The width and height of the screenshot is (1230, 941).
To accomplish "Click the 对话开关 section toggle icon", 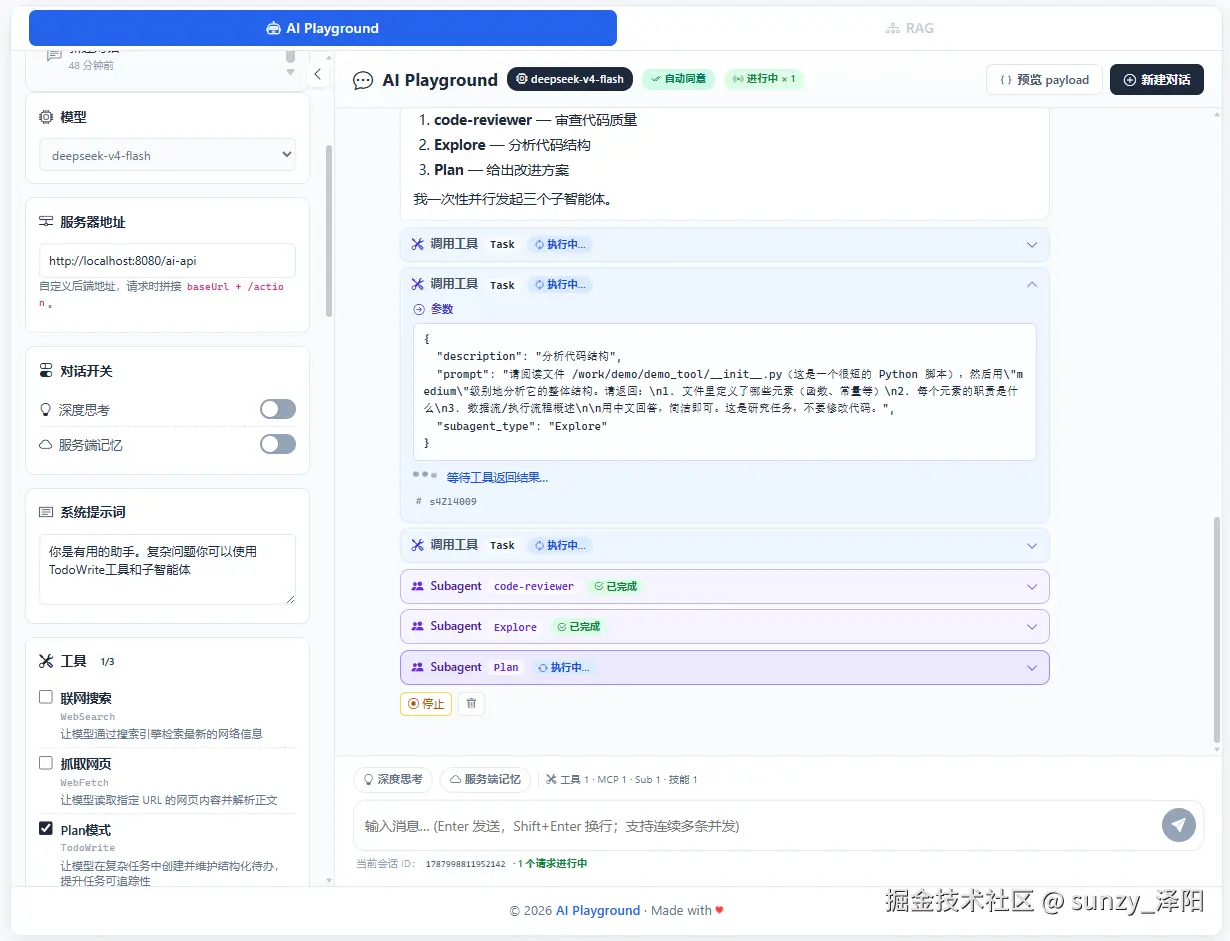I will click(x=46, y=371).
